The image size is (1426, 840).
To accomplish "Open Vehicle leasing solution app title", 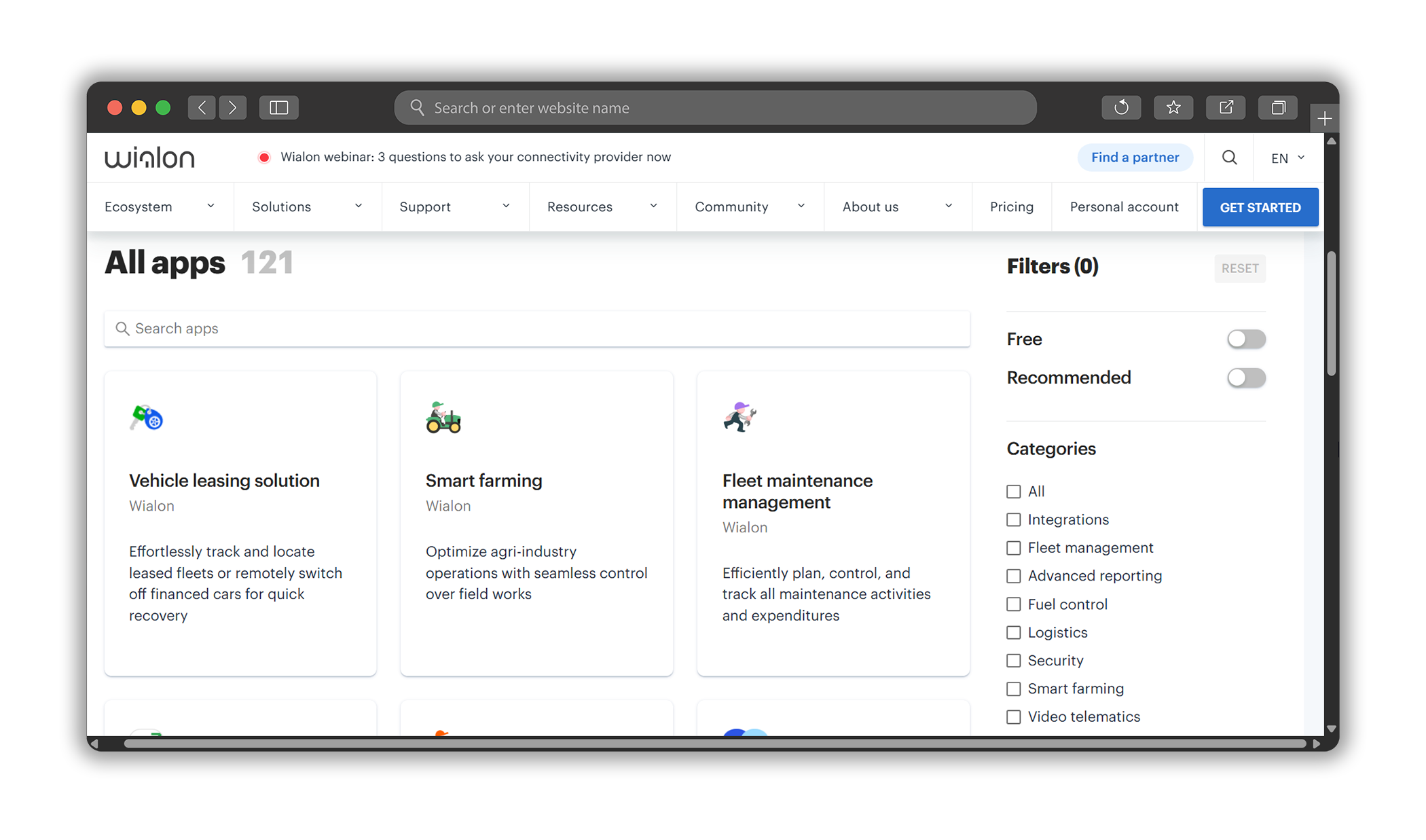I will click(x=224, y=481).
